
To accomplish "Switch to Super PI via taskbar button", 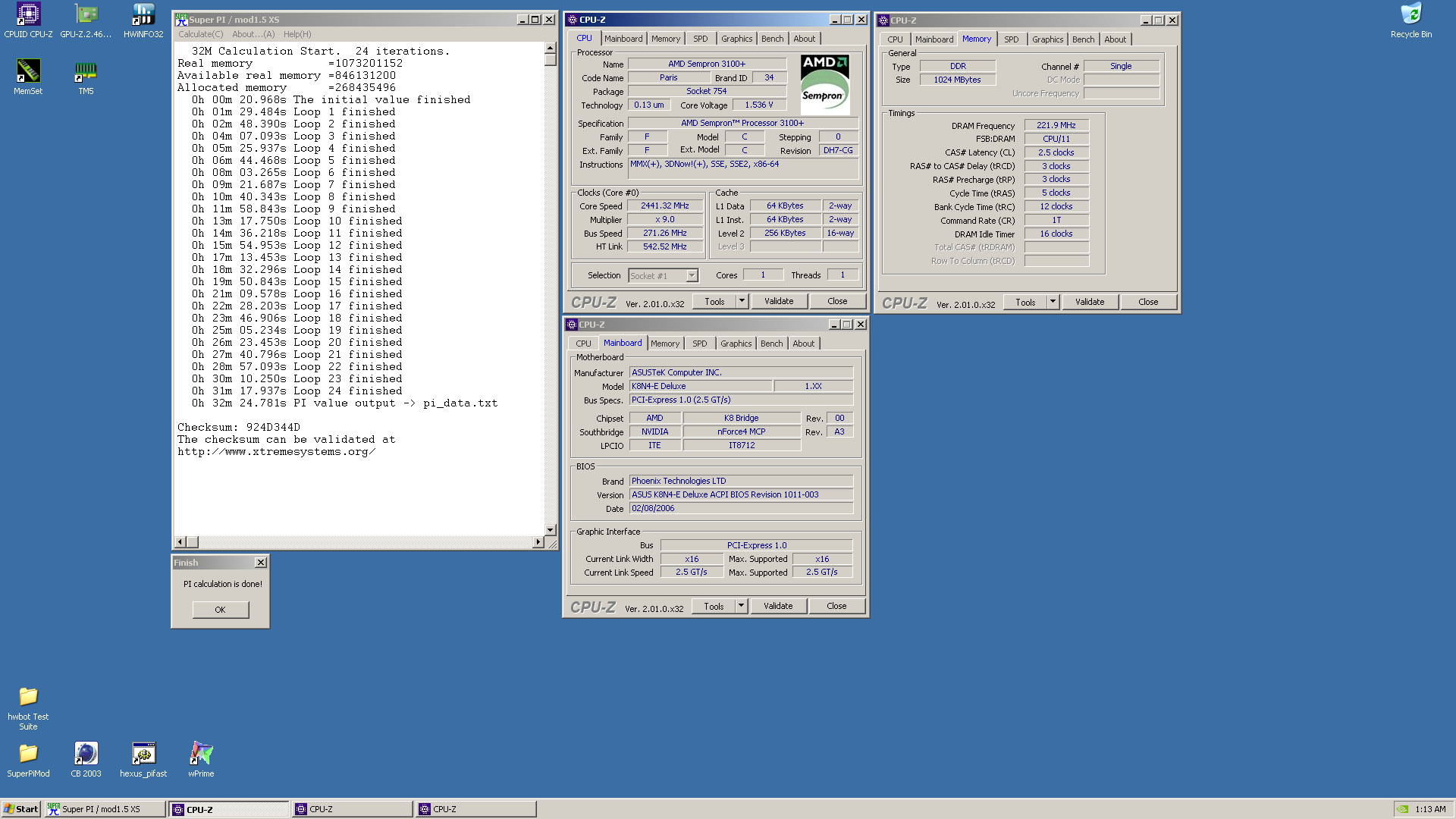I will point(105,809).
